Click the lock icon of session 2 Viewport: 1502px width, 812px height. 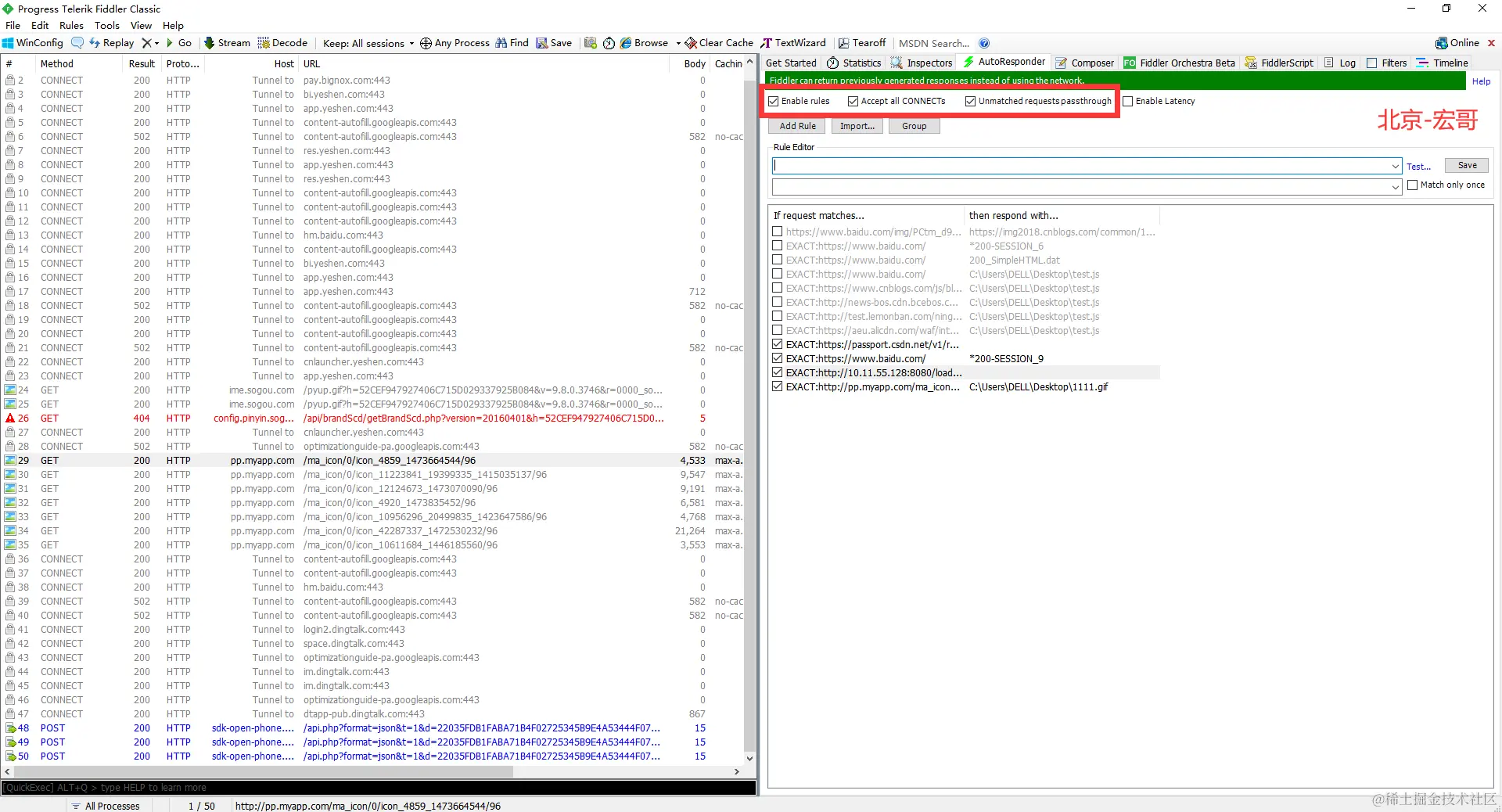tap(10, 81)
